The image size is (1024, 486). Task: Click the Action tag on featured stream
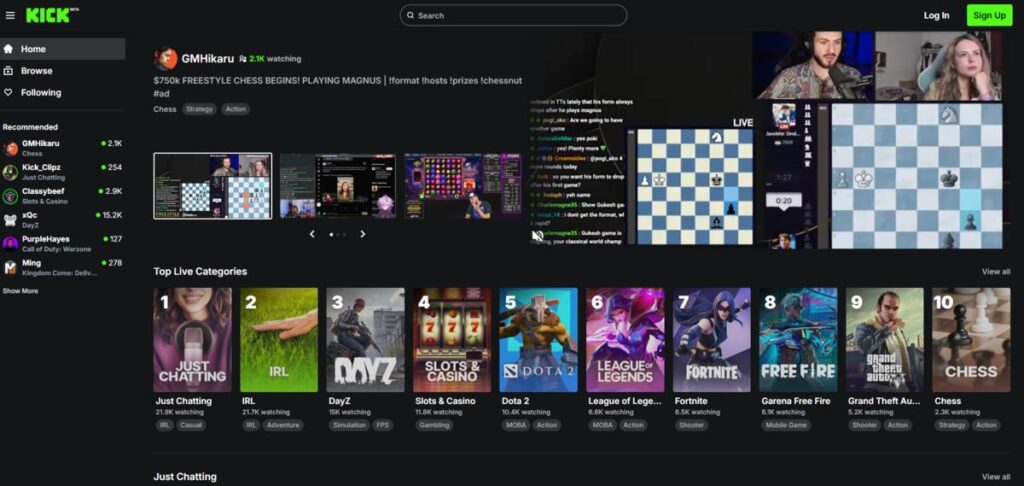236,109
